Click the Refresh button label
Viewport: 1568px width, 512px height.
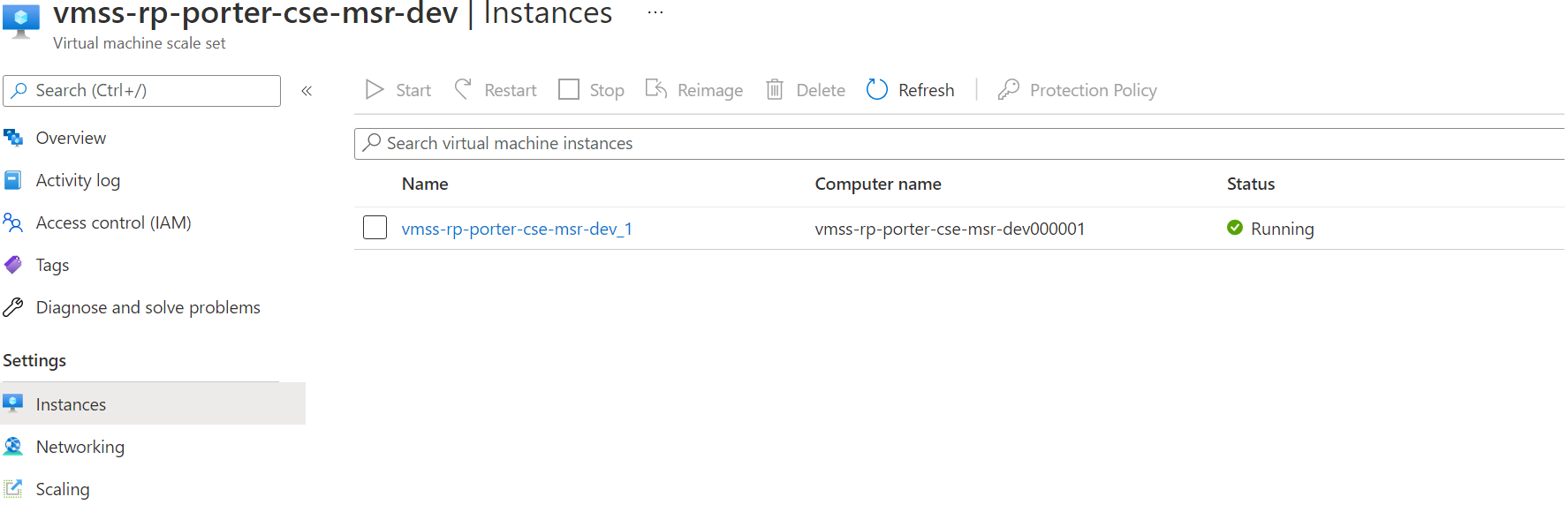[926, 90]
